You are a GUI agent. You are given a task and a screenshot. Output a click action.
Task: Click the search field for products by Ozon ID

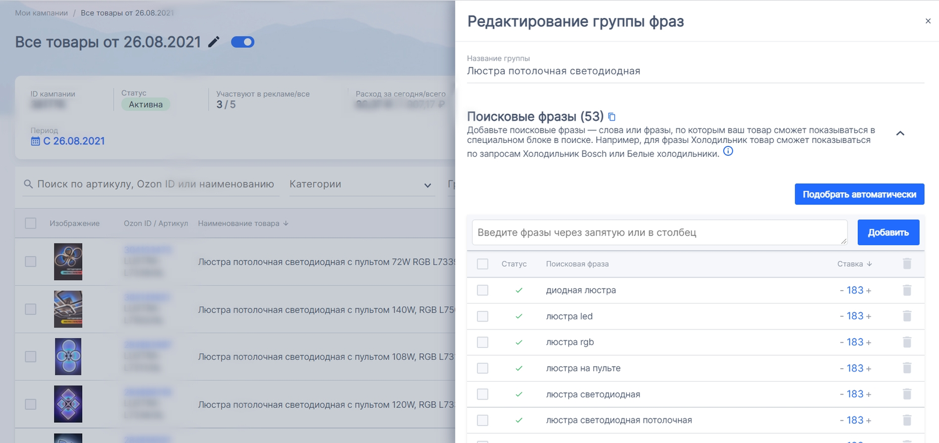[152, 184]
